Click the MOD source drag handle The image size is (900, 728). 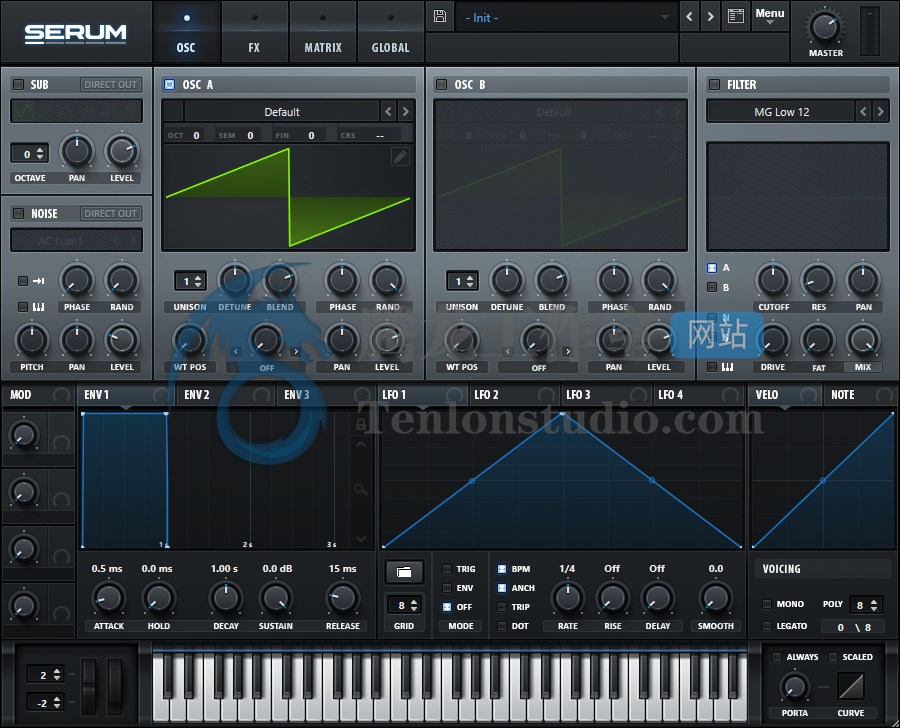(x=61, y=395)
